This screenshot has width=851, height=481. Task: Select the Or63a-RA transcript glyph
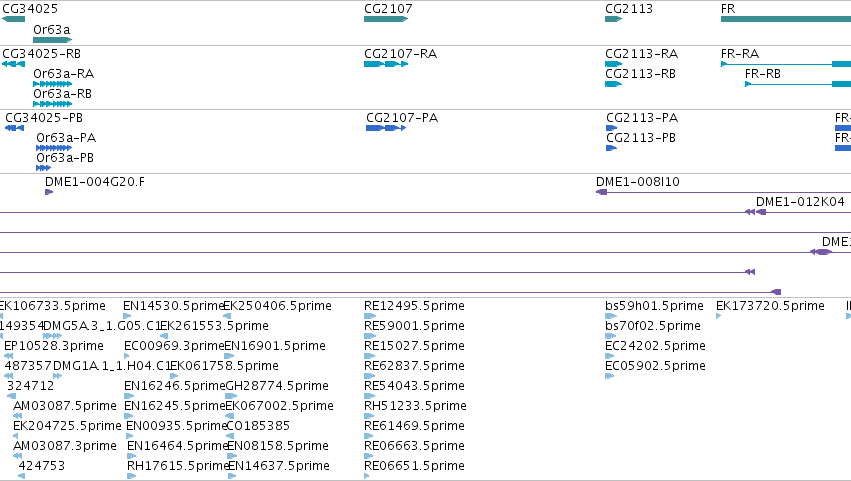[x=52, y=84]
